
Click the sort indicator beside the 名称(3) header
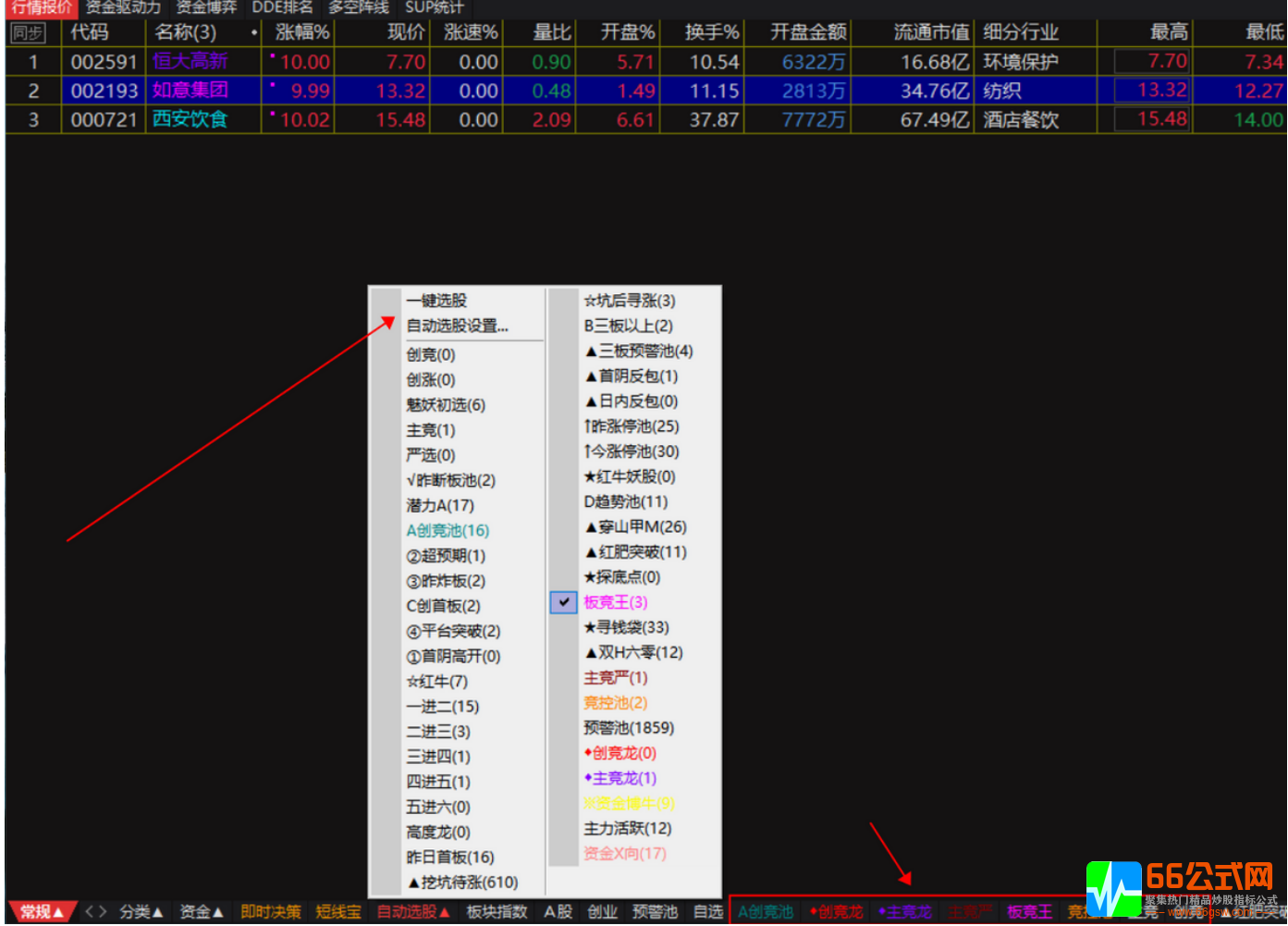pos(253,32)
